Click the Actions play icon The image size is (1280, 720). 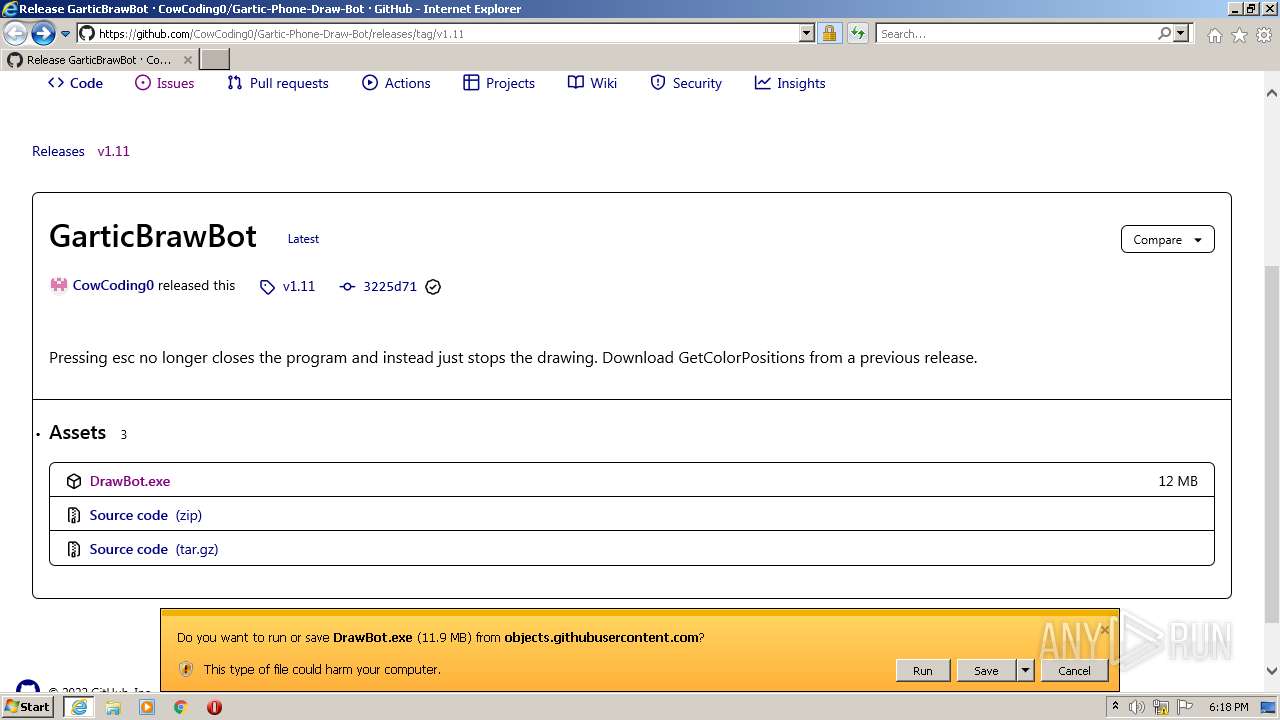[370, 83]
